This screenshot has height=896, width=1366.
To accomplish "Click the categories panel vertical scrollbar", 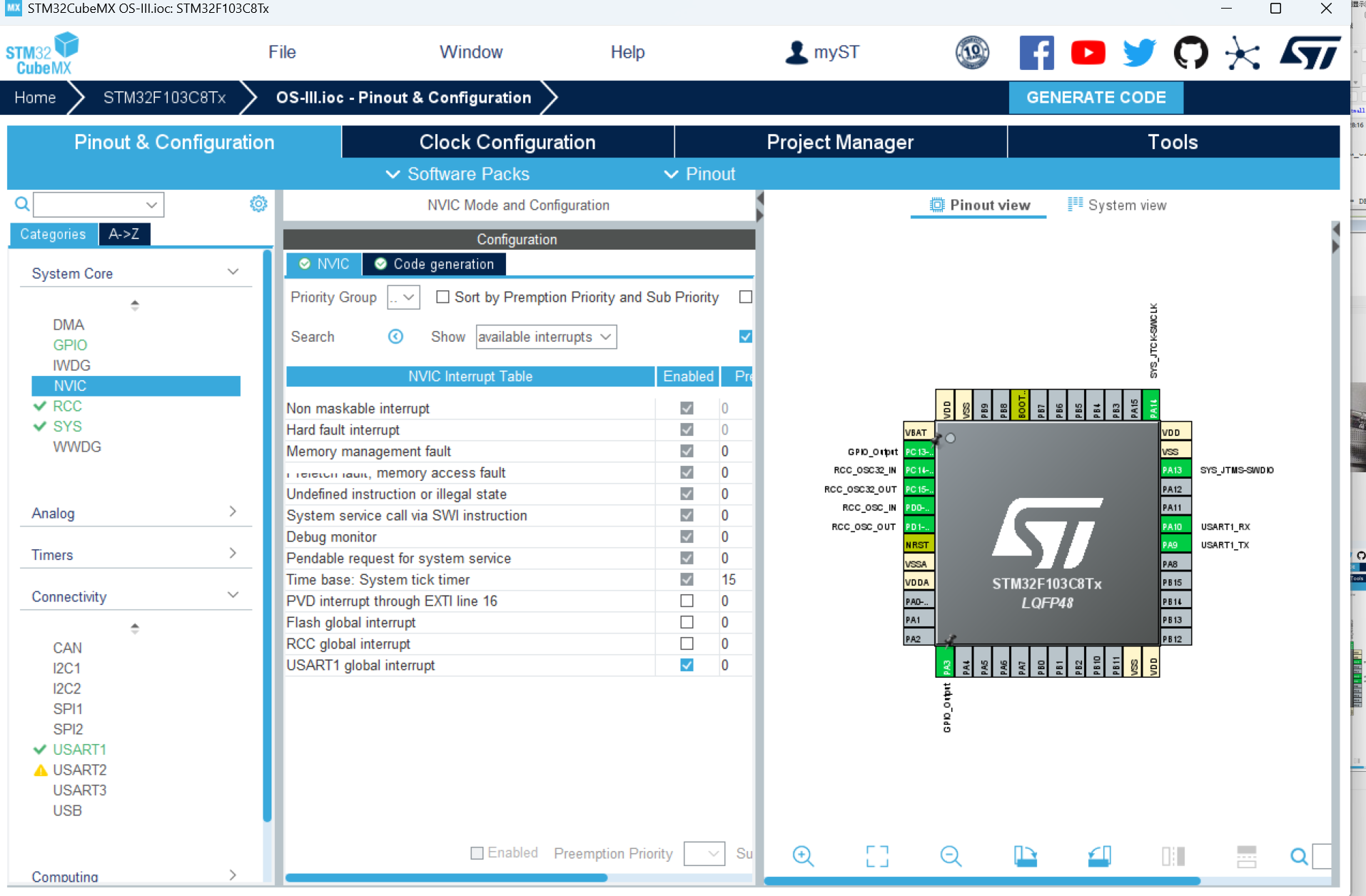I will 268,535.
